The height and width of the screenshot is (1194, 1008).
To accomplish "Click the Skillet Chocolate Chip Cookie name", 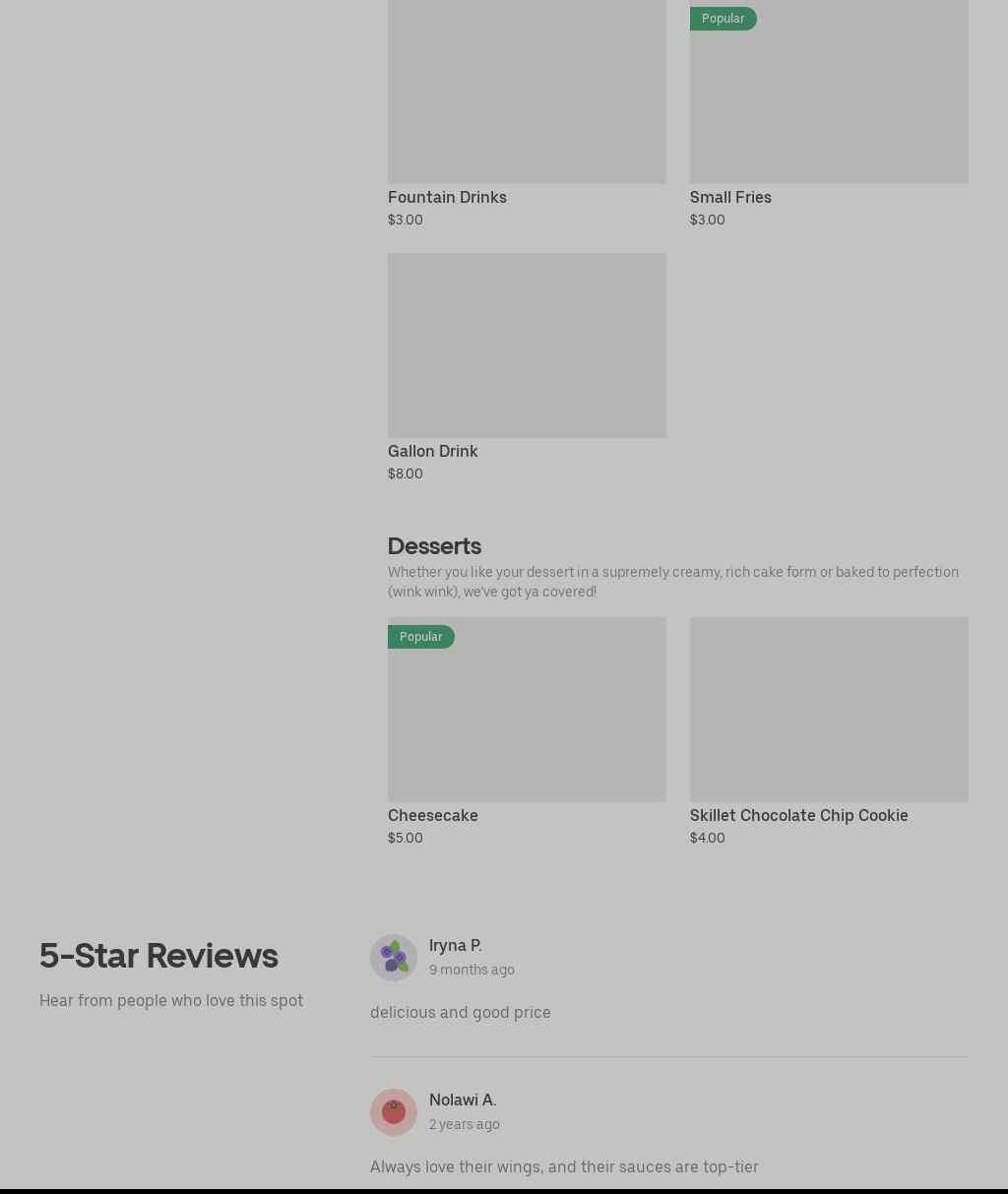I will 798,815.
